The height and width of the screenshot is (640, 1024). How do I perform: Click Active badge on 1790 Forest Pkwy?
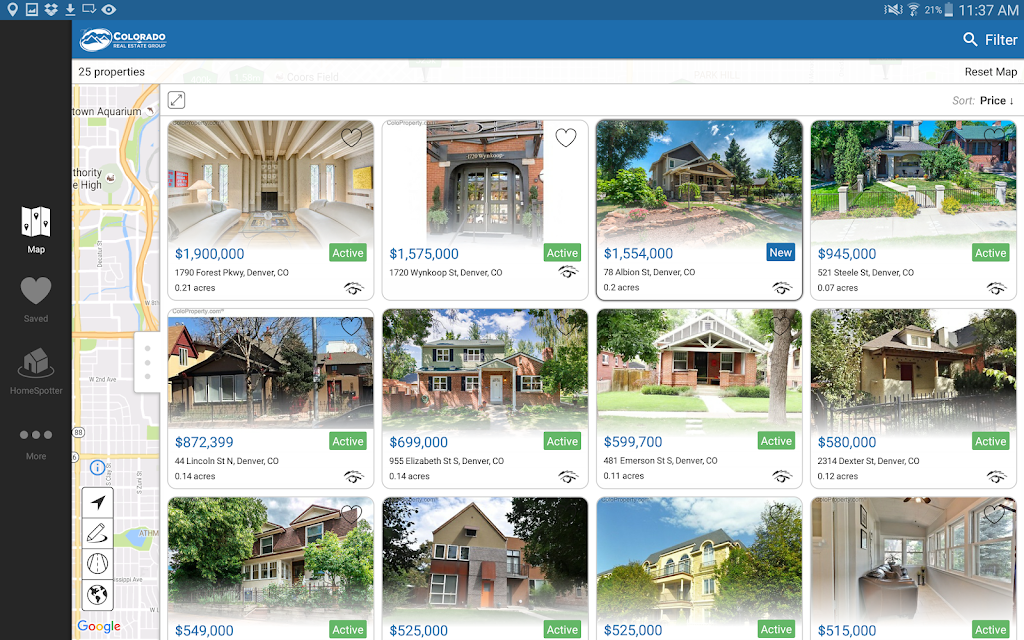[347, 253]
